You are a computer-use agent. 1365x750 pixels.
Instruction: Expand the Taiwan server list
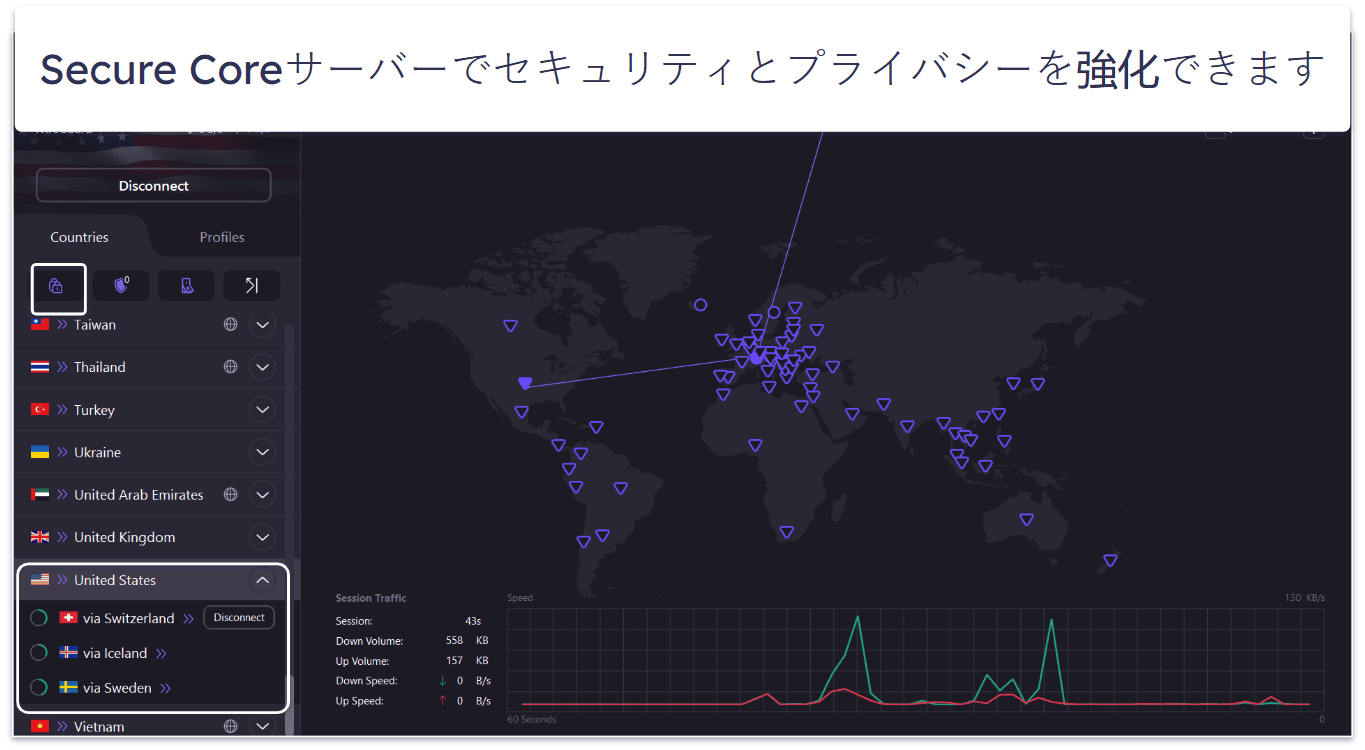262,325
